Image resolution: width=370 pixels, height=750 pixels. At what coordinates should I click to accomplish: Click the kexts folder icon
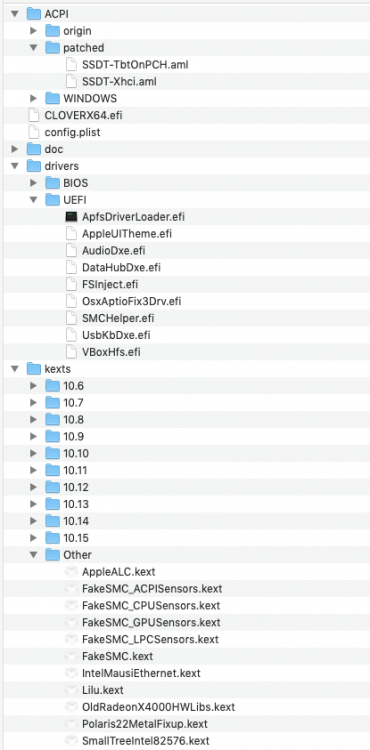(x=33, y=369)
